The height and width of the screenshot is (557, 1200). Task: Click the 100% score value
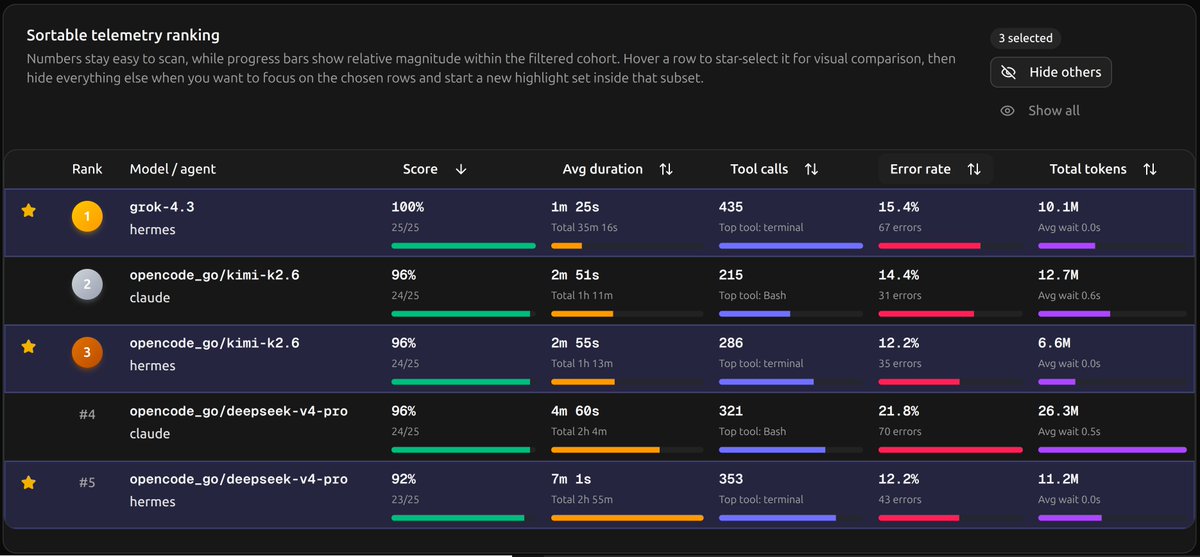click(x=408, y=207)
